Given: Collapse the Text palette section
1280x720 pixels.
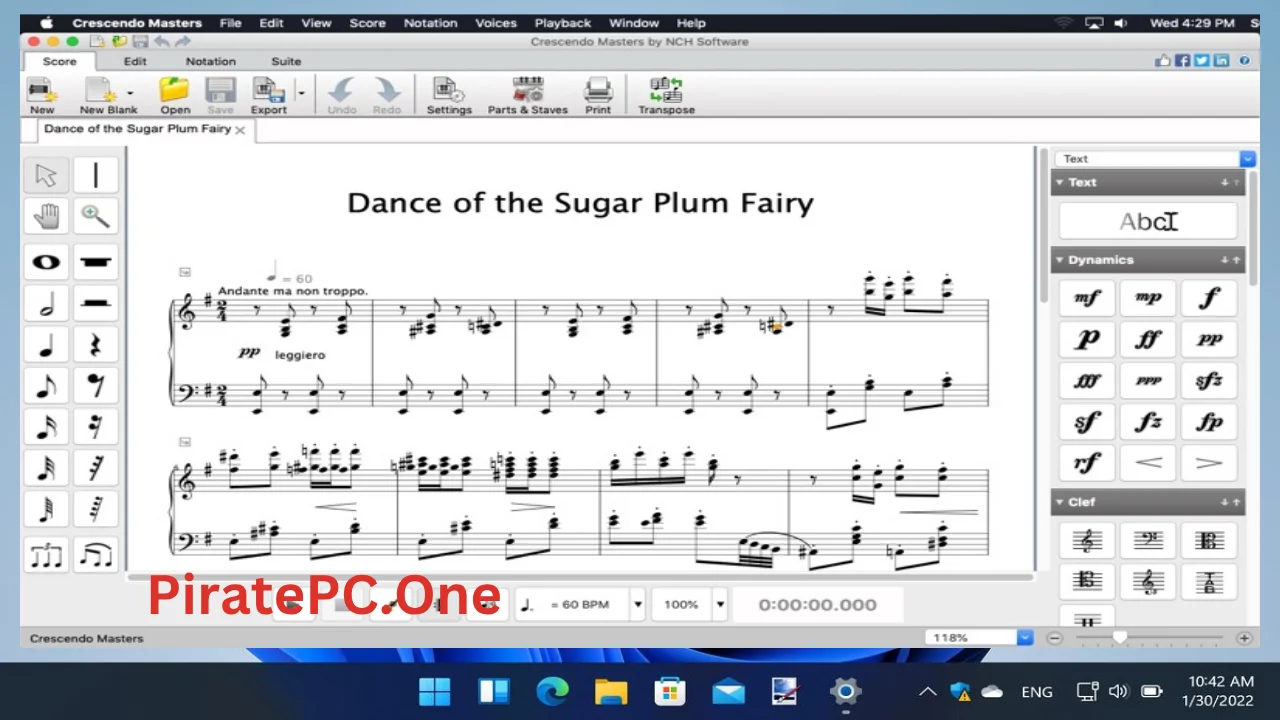Looking at the screenshot, I should click(1059, 182).
